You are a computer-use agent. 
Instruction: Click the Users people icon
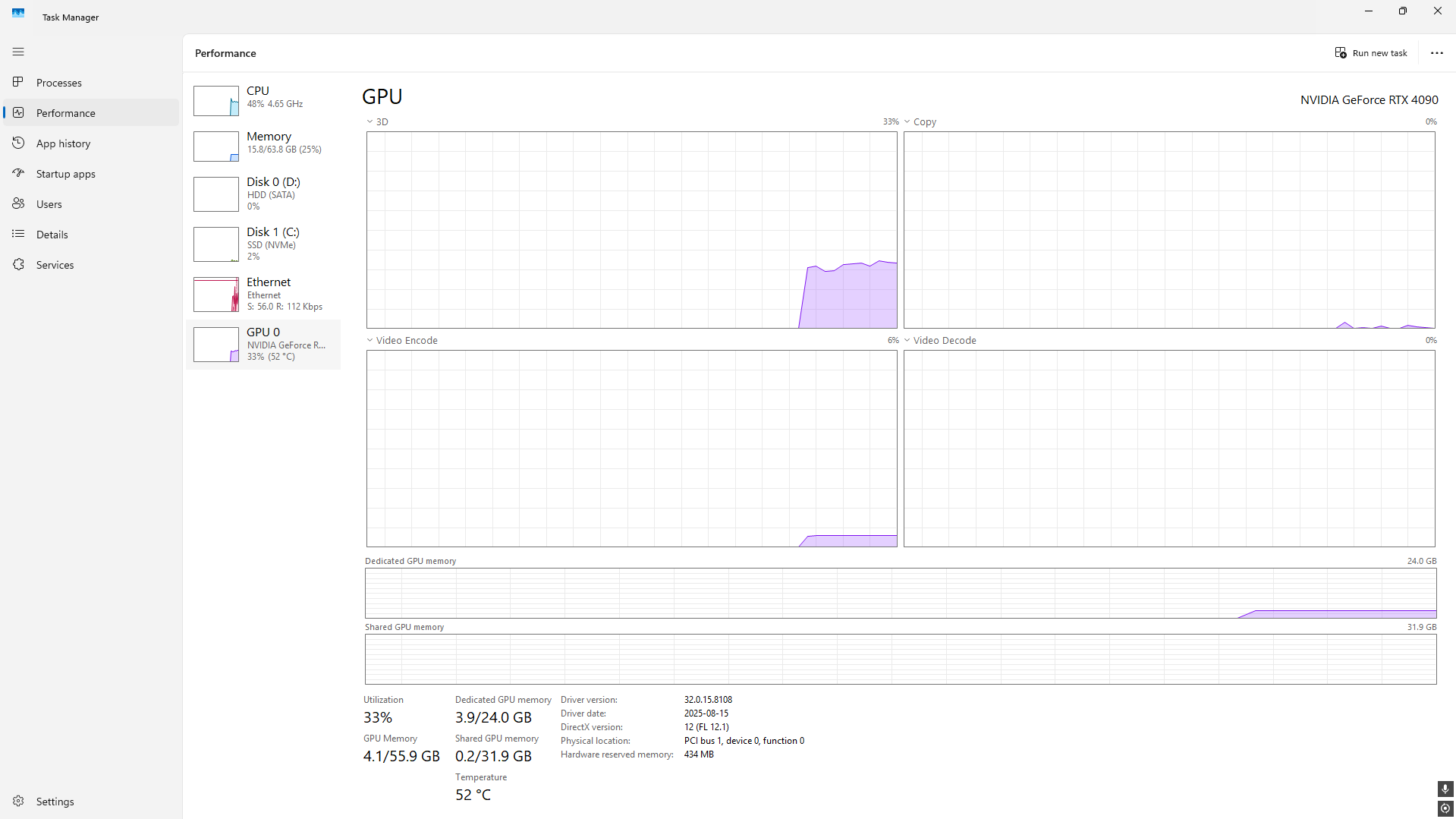[x=18, y=203]
